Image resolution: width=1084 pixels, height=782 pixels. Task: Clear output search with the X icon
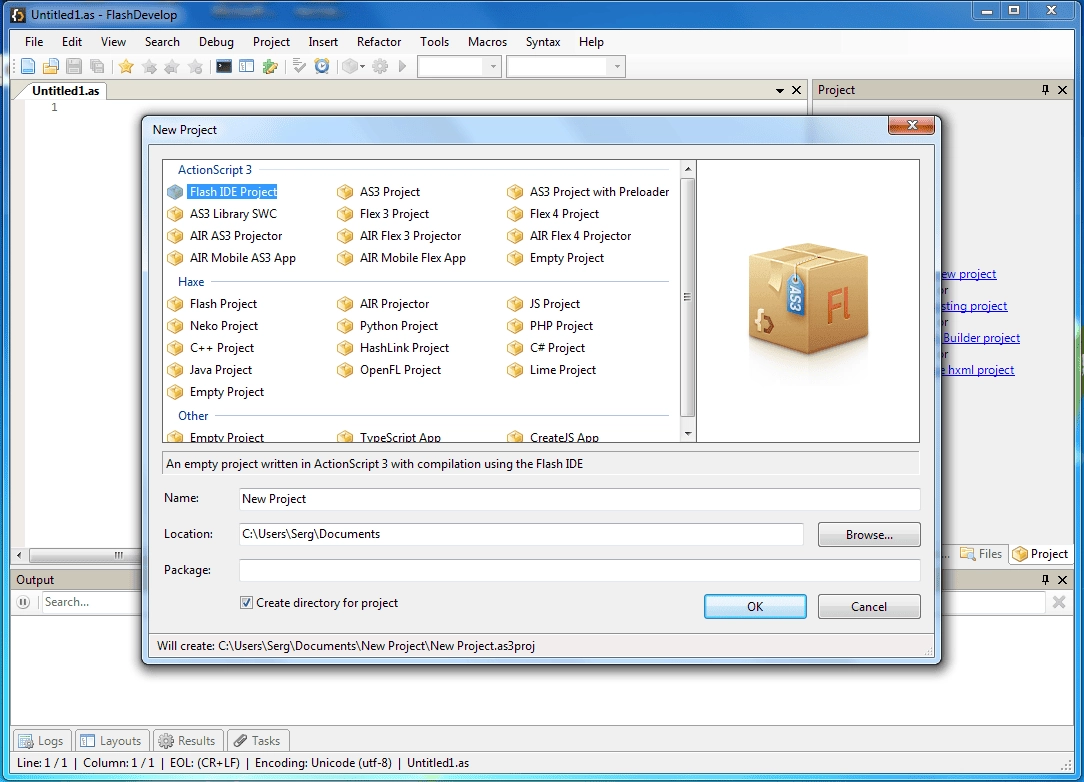pos(1058,602)
